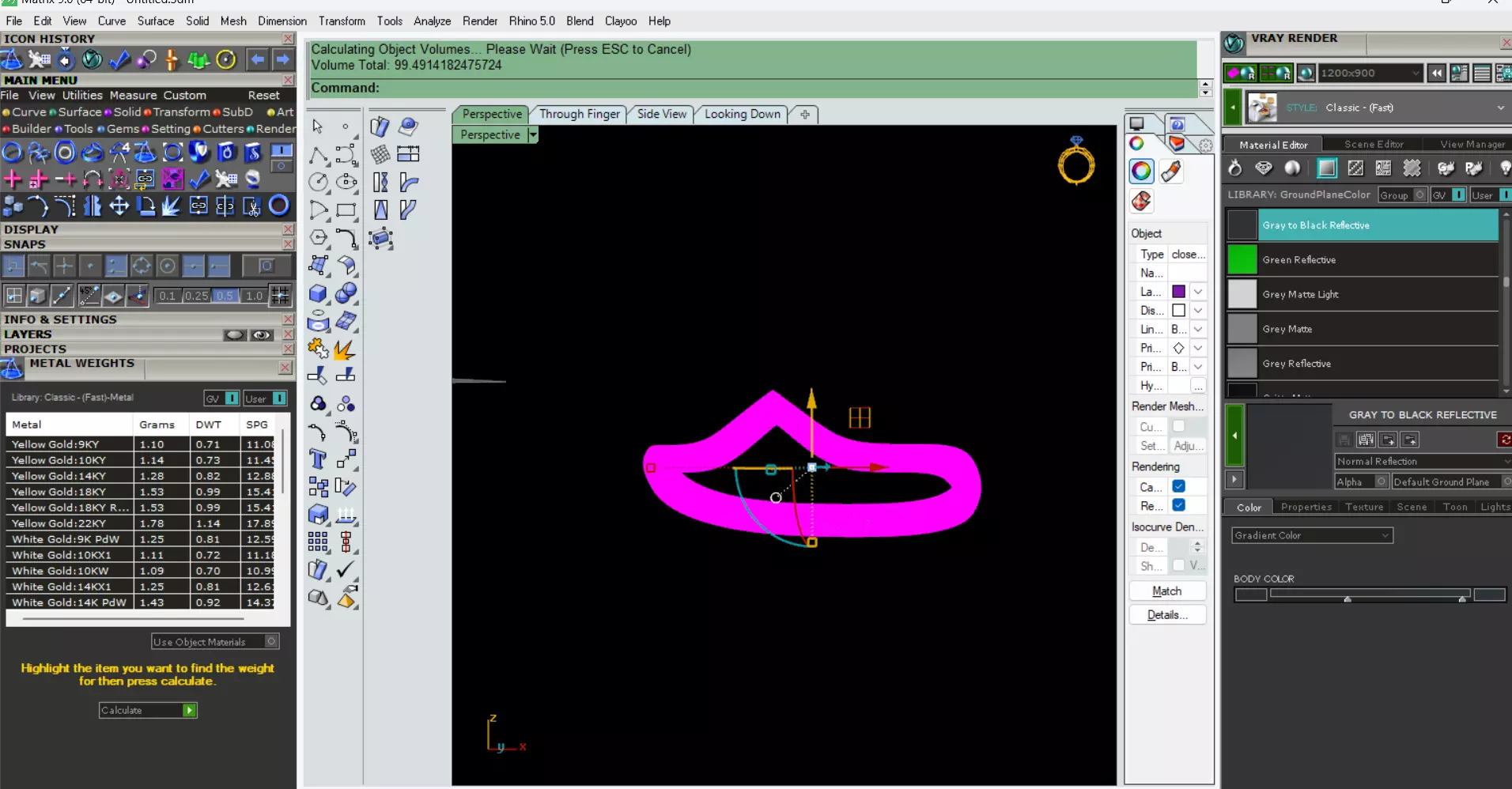Go back with the Icon History left arrow
Image resolution: width=1512 pixels, height=789 pixels.
click(x=258, y=59)
